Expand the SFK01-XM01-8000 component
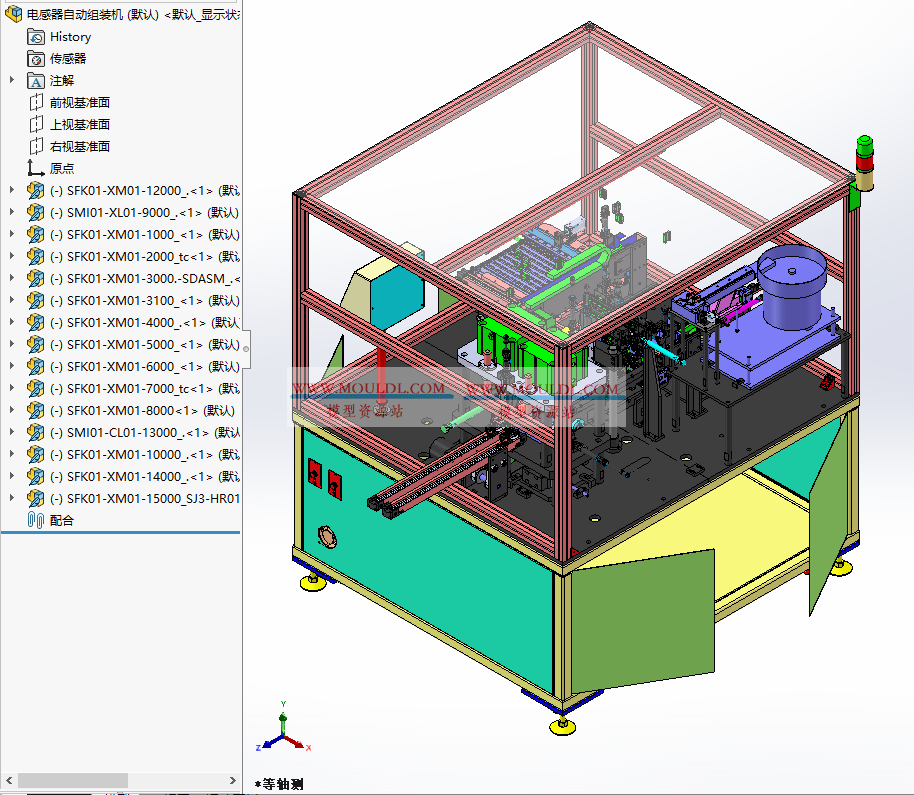Screen dimensions: 914x795 10,410
